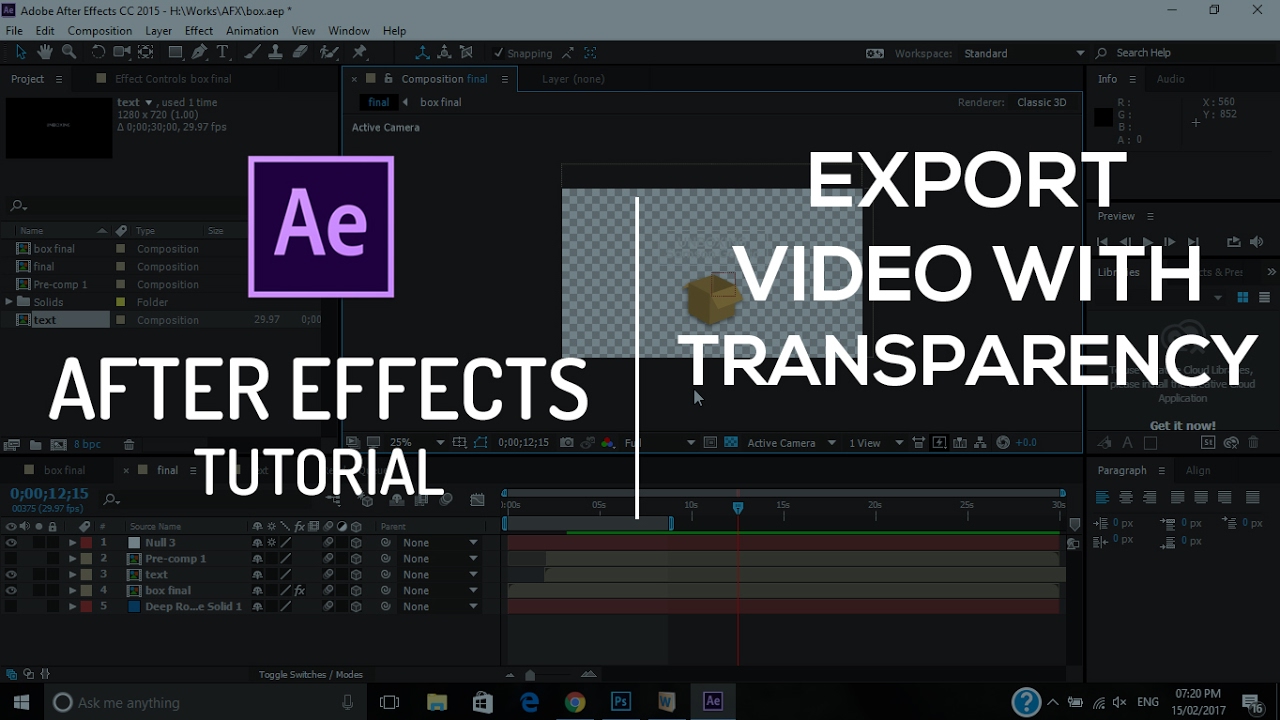
Task: Open Google Chrome from the taskbar
Action: pyautogui.click(x=574, y=702)
